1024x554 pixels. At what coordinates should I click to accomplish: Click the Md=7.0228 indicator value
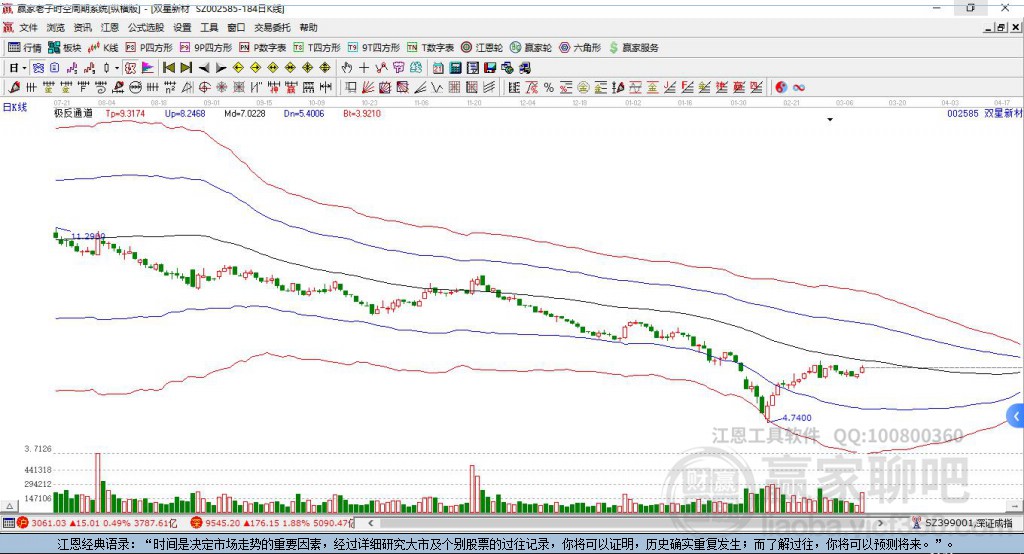tap(245, 114)
